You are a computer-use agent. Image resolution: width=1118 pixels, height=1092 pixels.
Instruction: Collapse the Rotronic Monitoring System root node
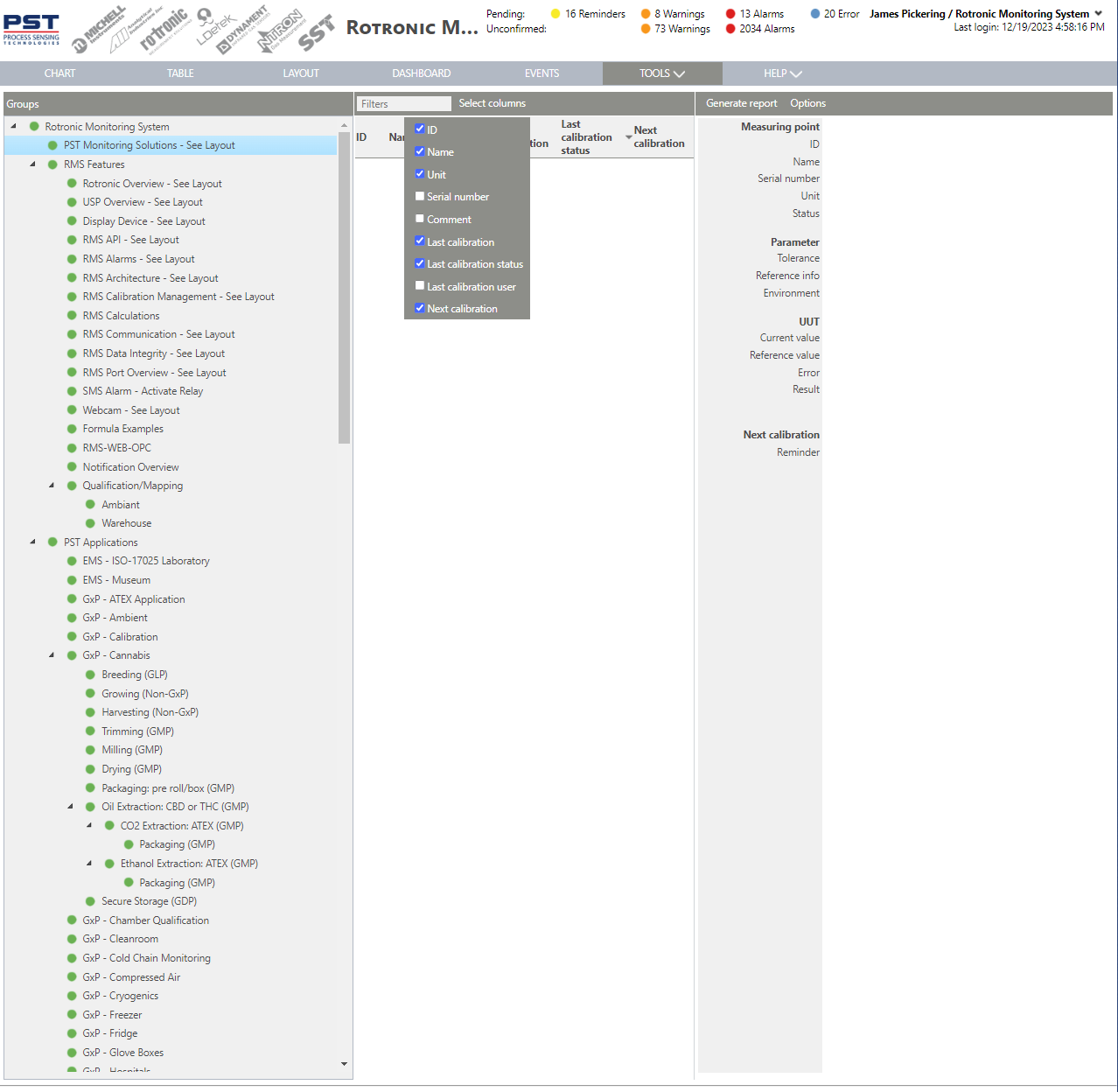[x=13, y=126]
